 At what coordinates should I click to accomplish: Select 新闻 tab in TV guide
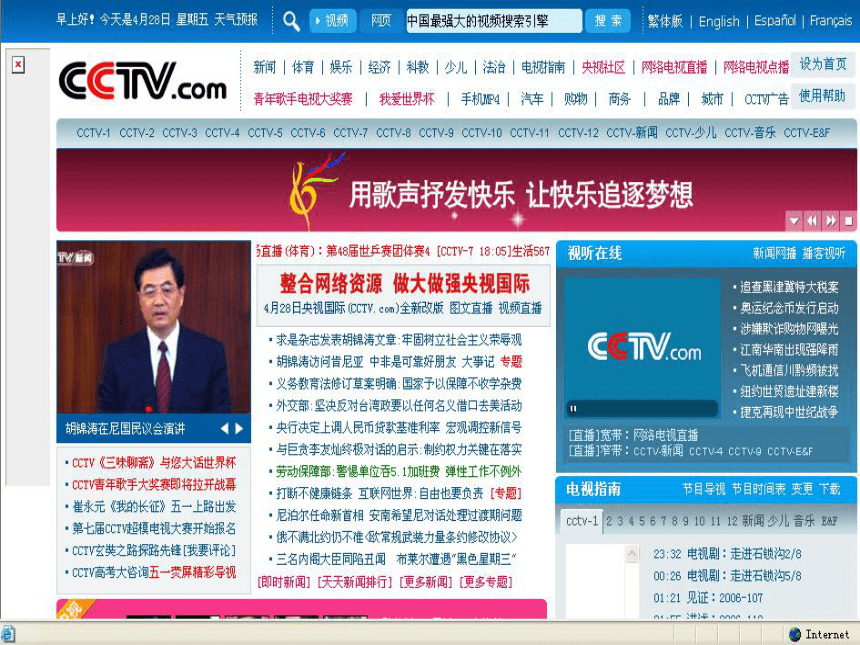point(752,520)
